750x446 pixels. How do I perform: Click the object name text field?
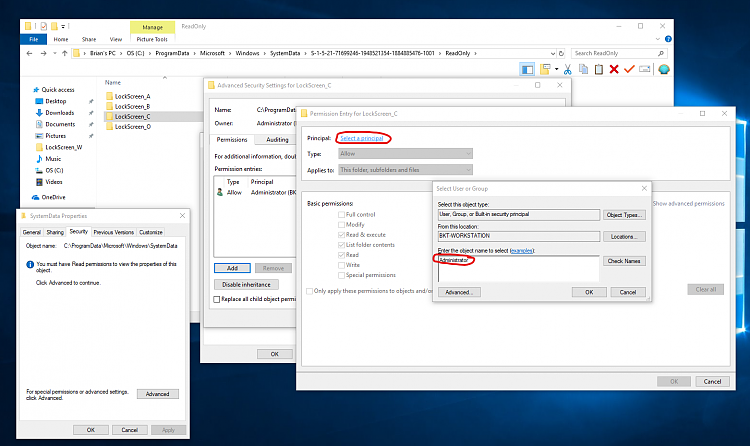coord(517,268)
